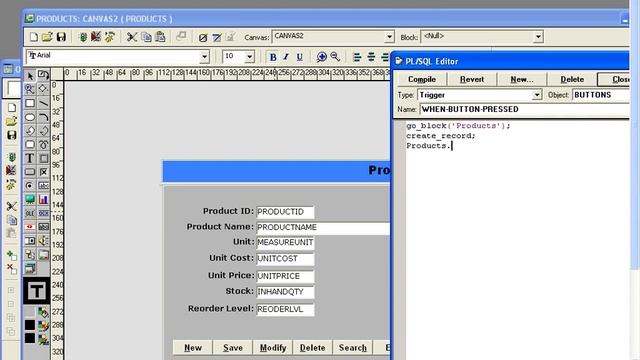
Task: Click the green plus Create icon in Navigator window
Action: [11, 255]
